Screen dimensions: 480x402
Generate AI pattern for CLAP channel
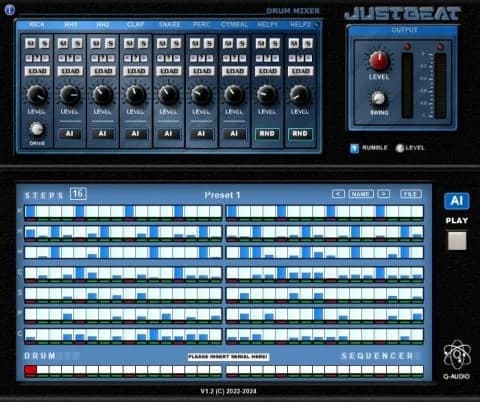(x=135, y=134)
